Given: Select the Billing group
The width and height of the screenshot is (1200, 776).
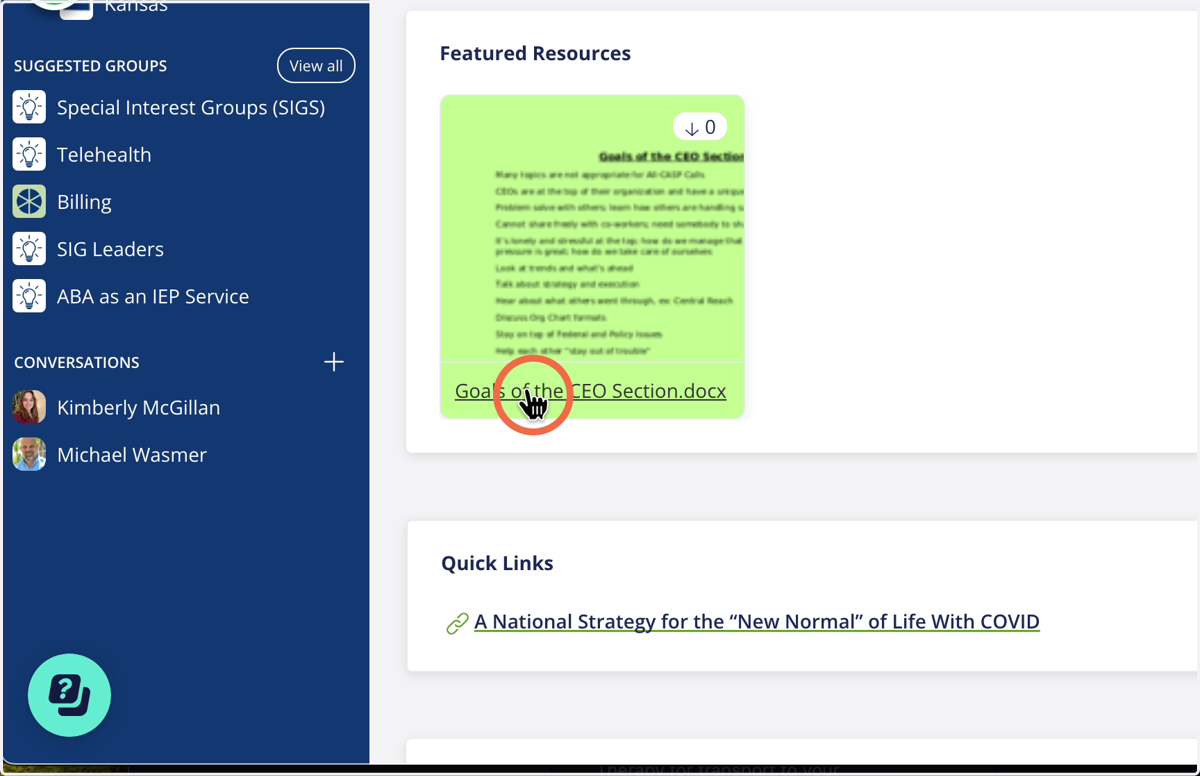Looking at the screenshot, I should tap(84, 202).
